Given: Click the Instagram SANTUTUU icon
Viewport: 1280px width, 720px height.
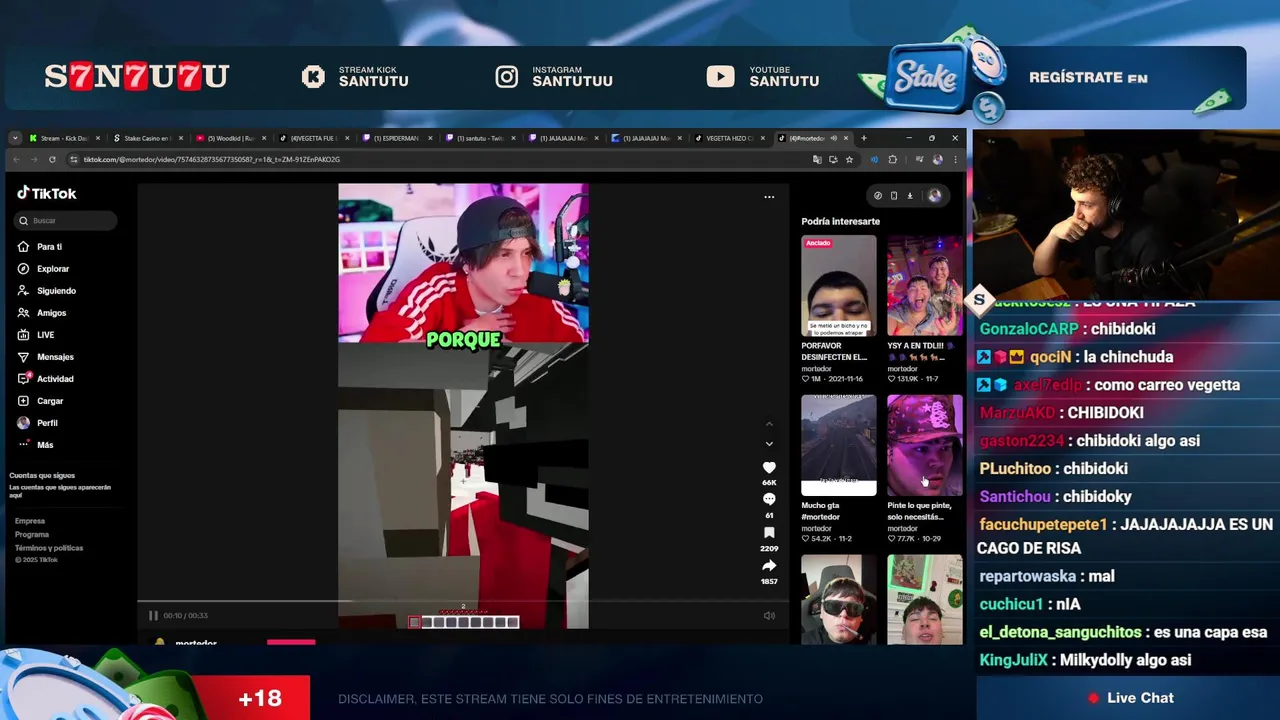Looking at the screenshot, I should pos(507,77).
